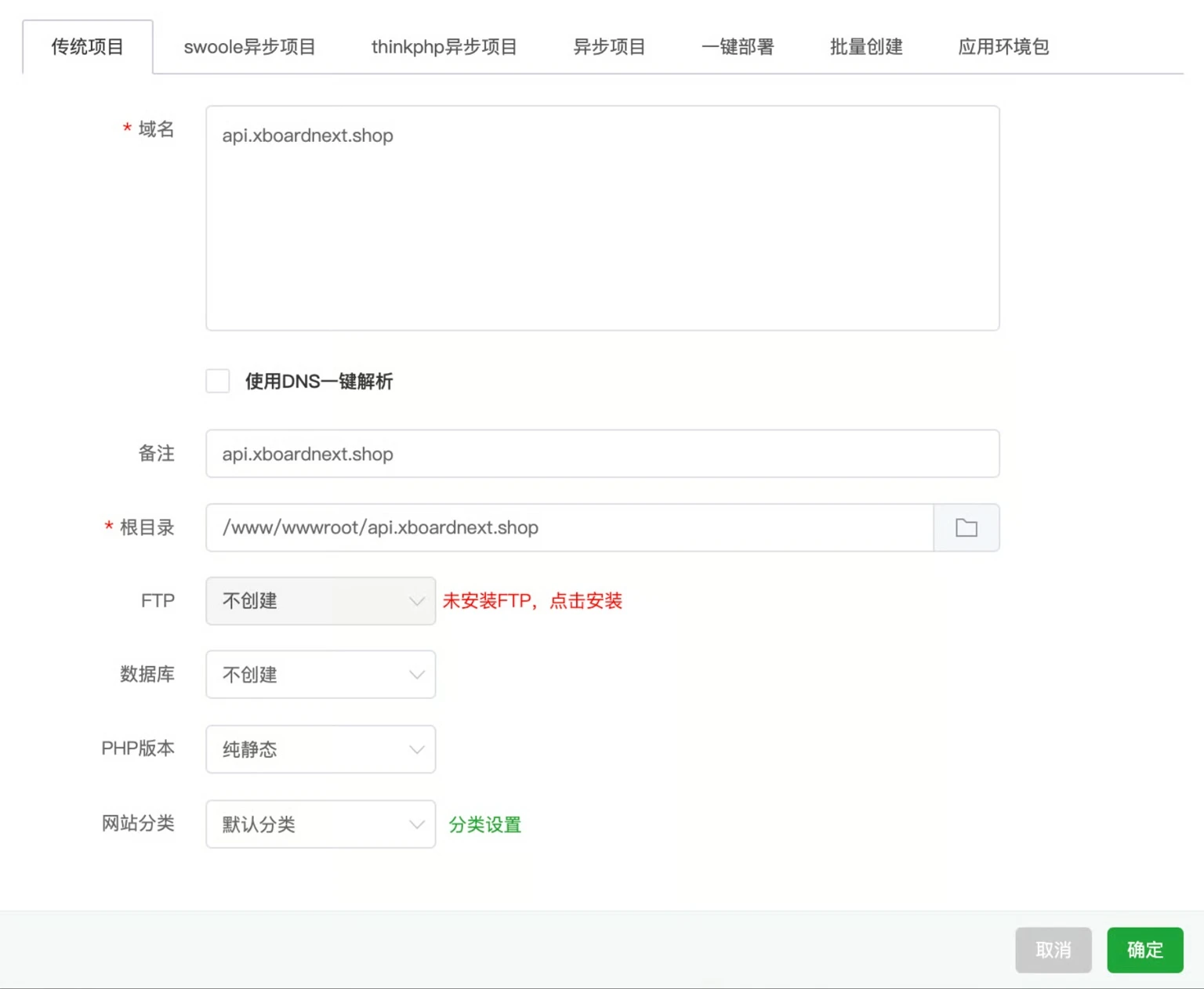
Task: Open the FTP creation dropdown
Action: 320,600
